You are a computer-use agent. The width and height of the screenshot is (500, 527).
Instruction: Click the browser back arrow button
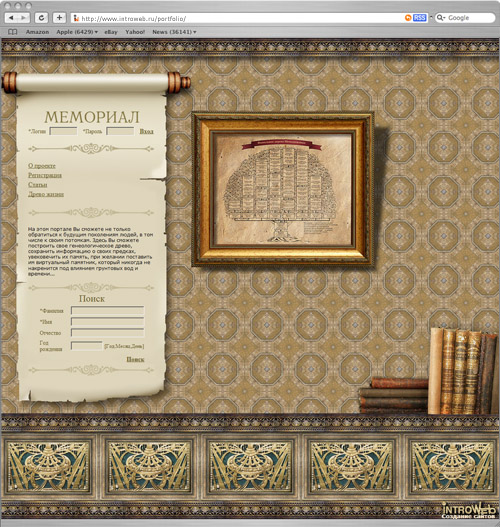click(11, 18)
